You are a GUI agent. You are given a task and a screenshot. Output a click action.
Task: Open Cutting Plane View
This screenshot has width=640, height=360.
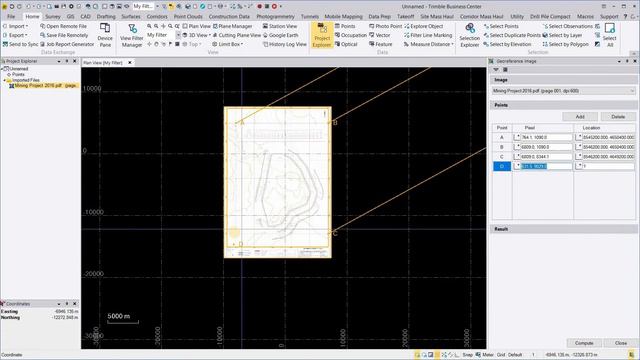point(236,35)
